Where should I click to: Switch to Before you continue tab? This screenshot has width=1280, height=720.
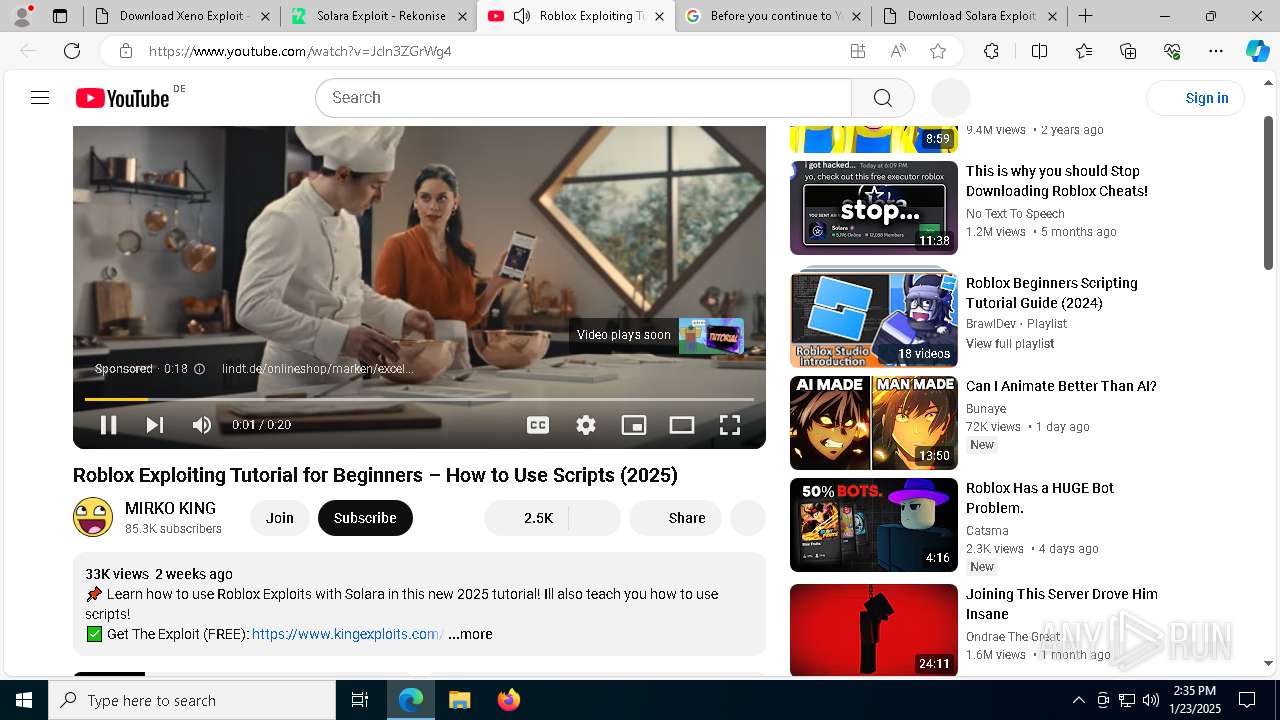coord(772,16)
